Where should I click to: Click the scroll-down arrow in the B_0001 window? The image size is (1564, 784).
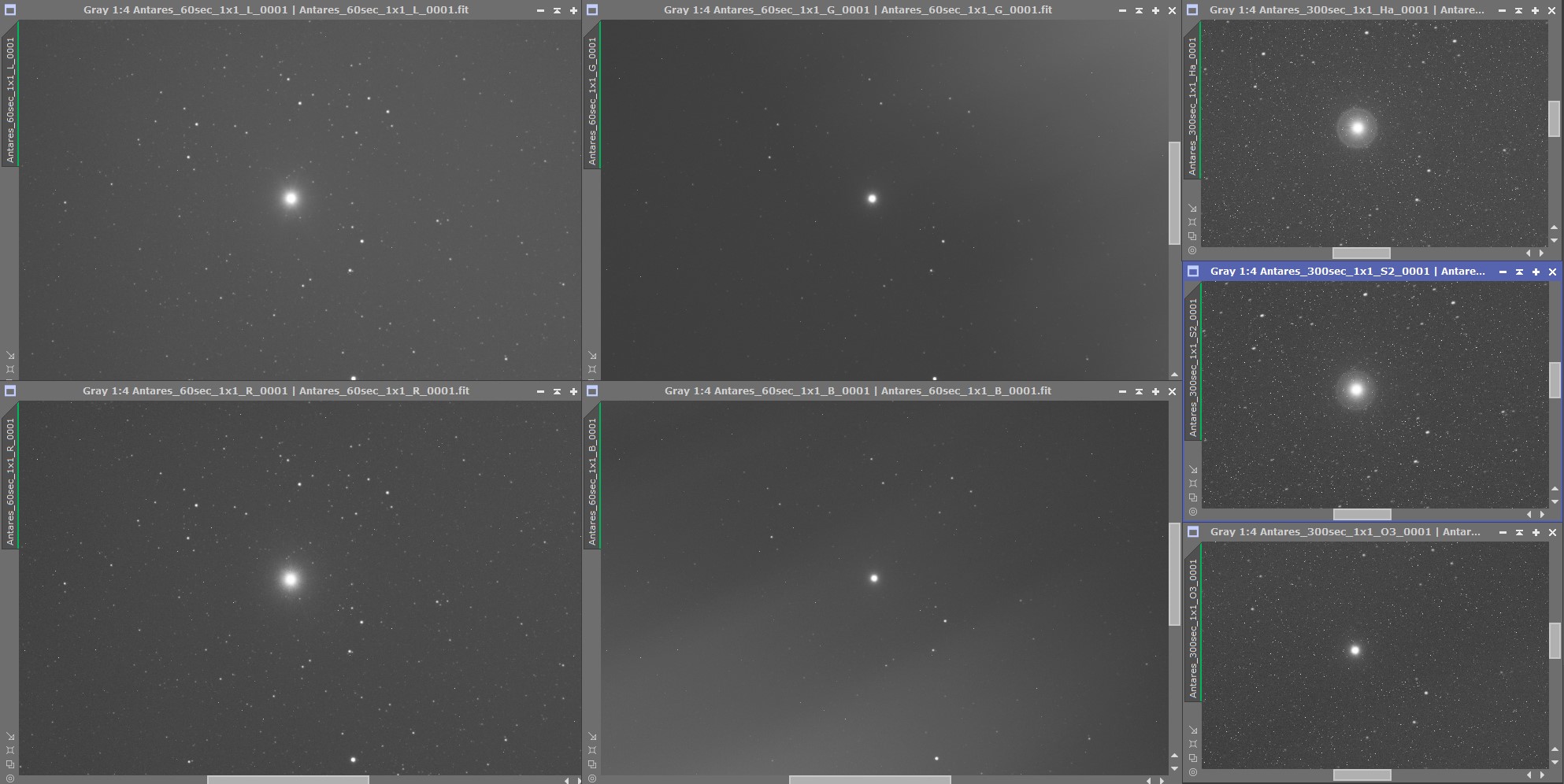point(1174,768)
